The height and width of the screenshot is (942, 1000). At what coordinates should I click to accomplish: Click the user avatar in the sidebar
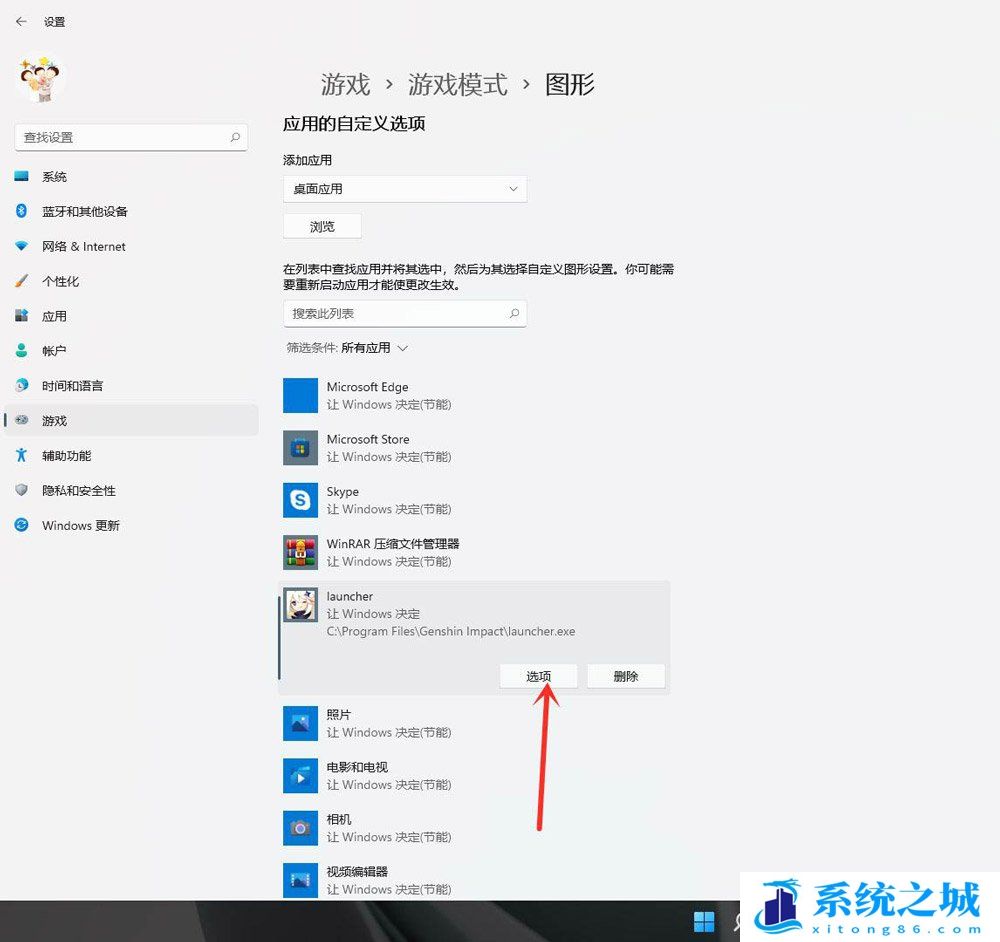click(x=39, y=77)
